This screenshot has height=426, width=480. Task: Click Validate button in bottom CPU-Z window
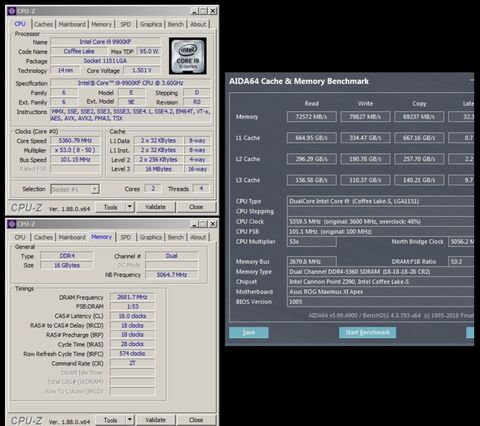(x=155, y=420)
